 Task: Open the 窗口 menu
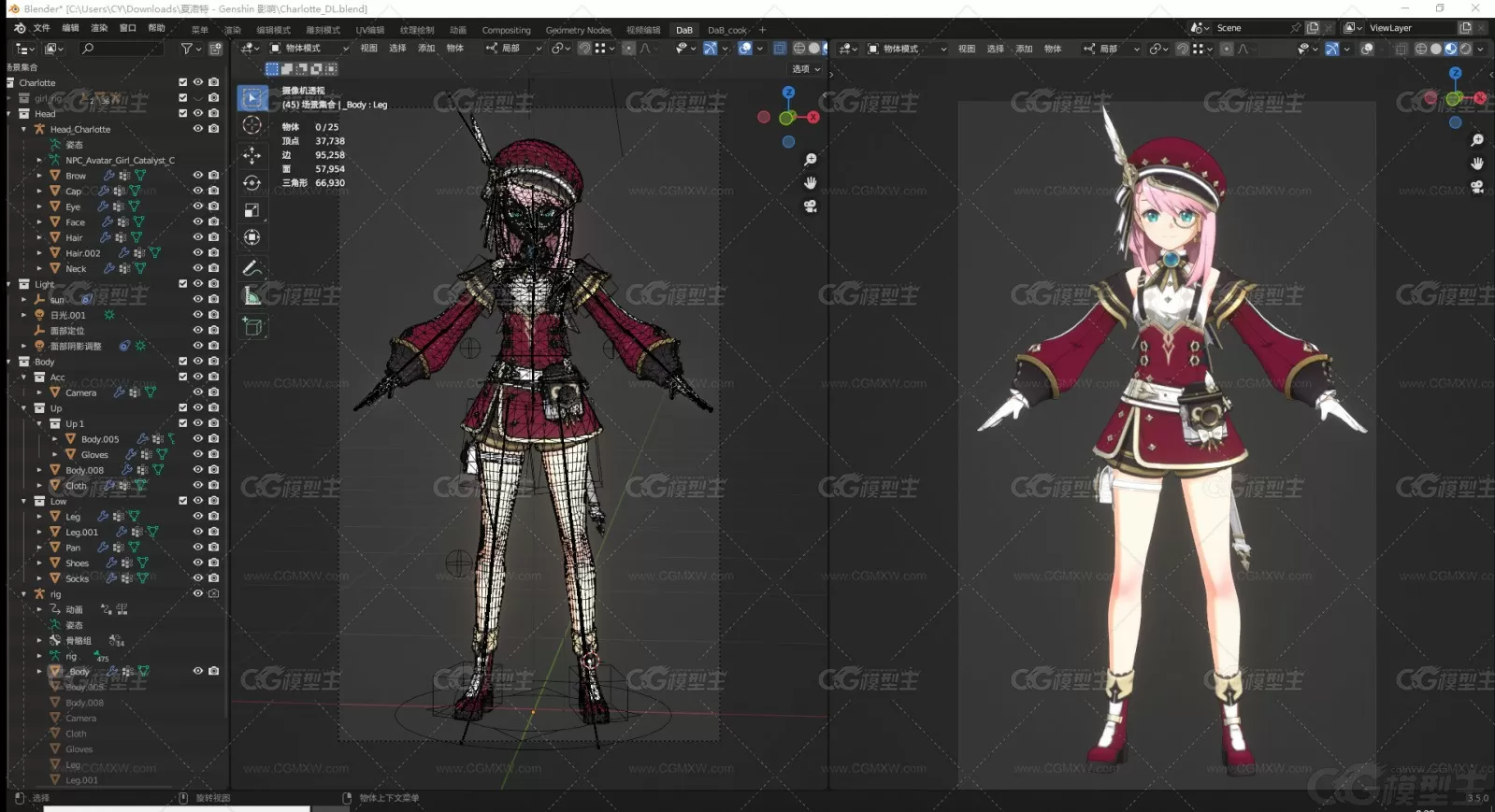[x=128, y=29]
